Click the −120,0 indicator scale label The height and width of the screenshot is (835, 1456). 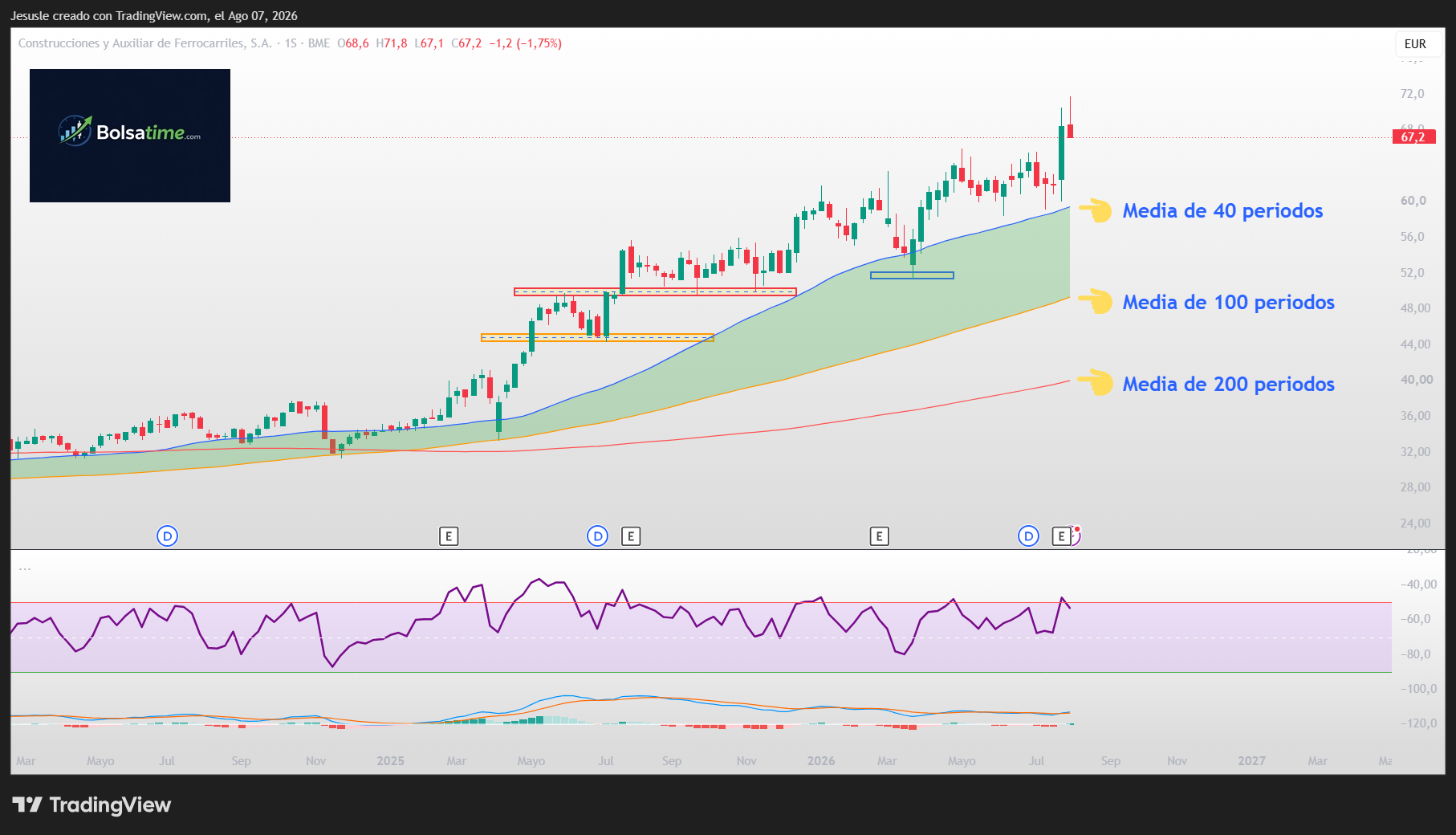click(1418, 723)
